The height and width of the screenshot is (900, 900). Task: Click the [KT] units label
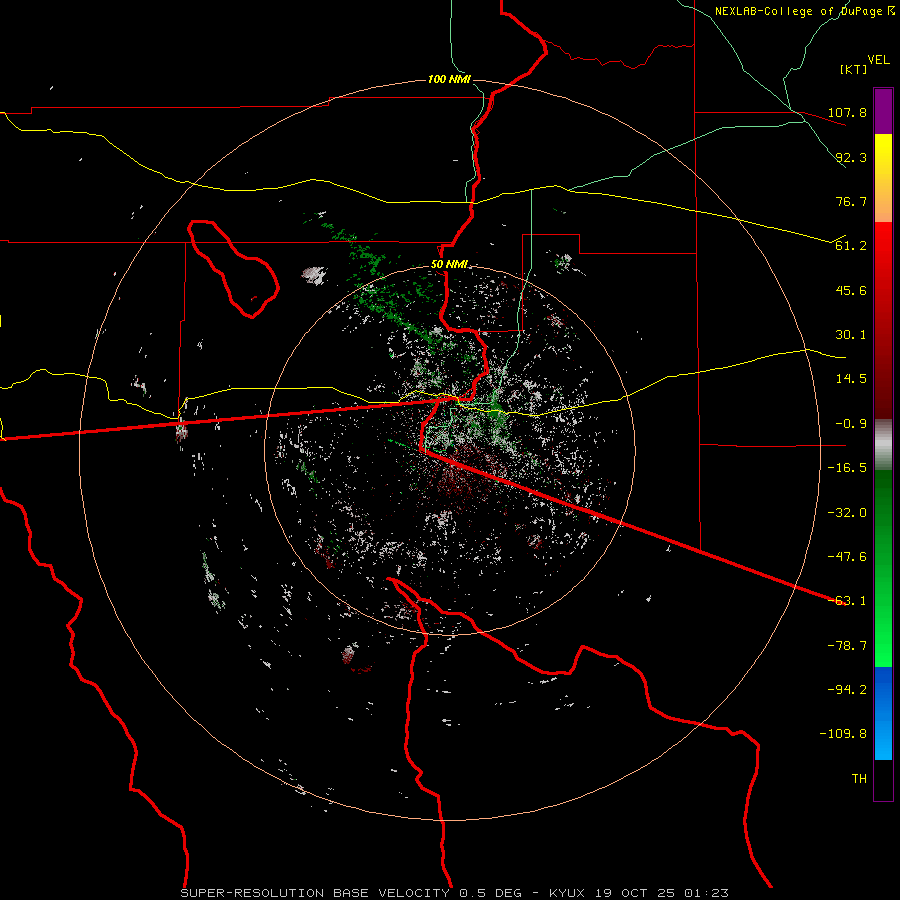854,69
